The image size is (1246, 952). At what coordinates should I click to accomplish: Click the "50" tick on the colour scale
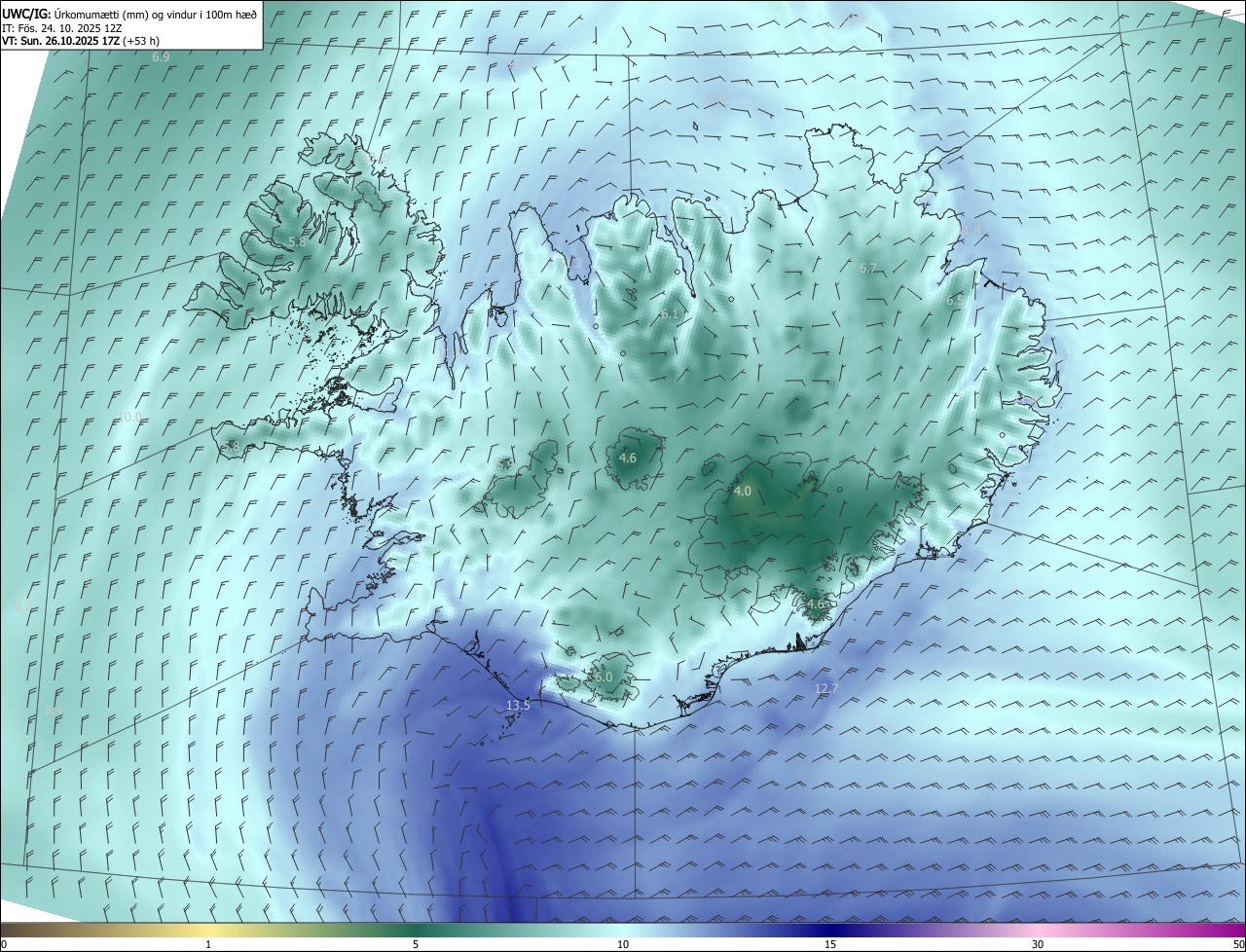click(1238, 944)
